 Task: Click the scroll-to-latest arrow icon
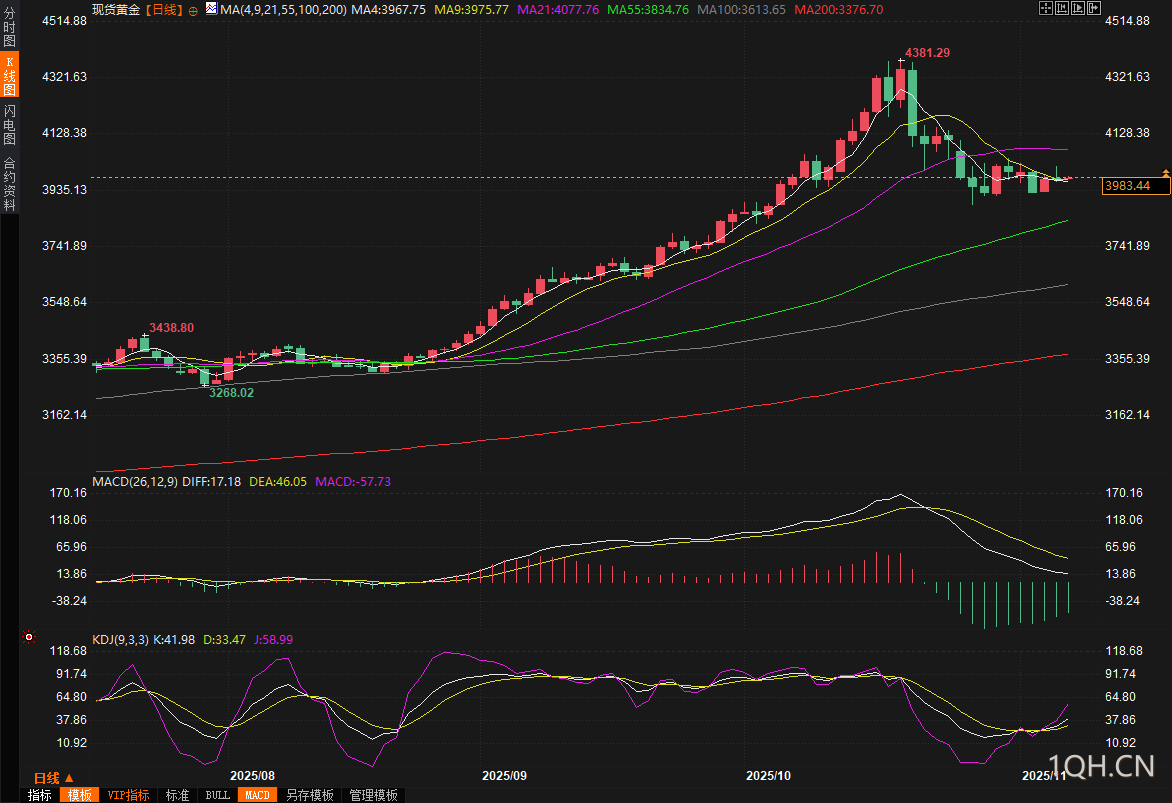(x=1092, y=9)
